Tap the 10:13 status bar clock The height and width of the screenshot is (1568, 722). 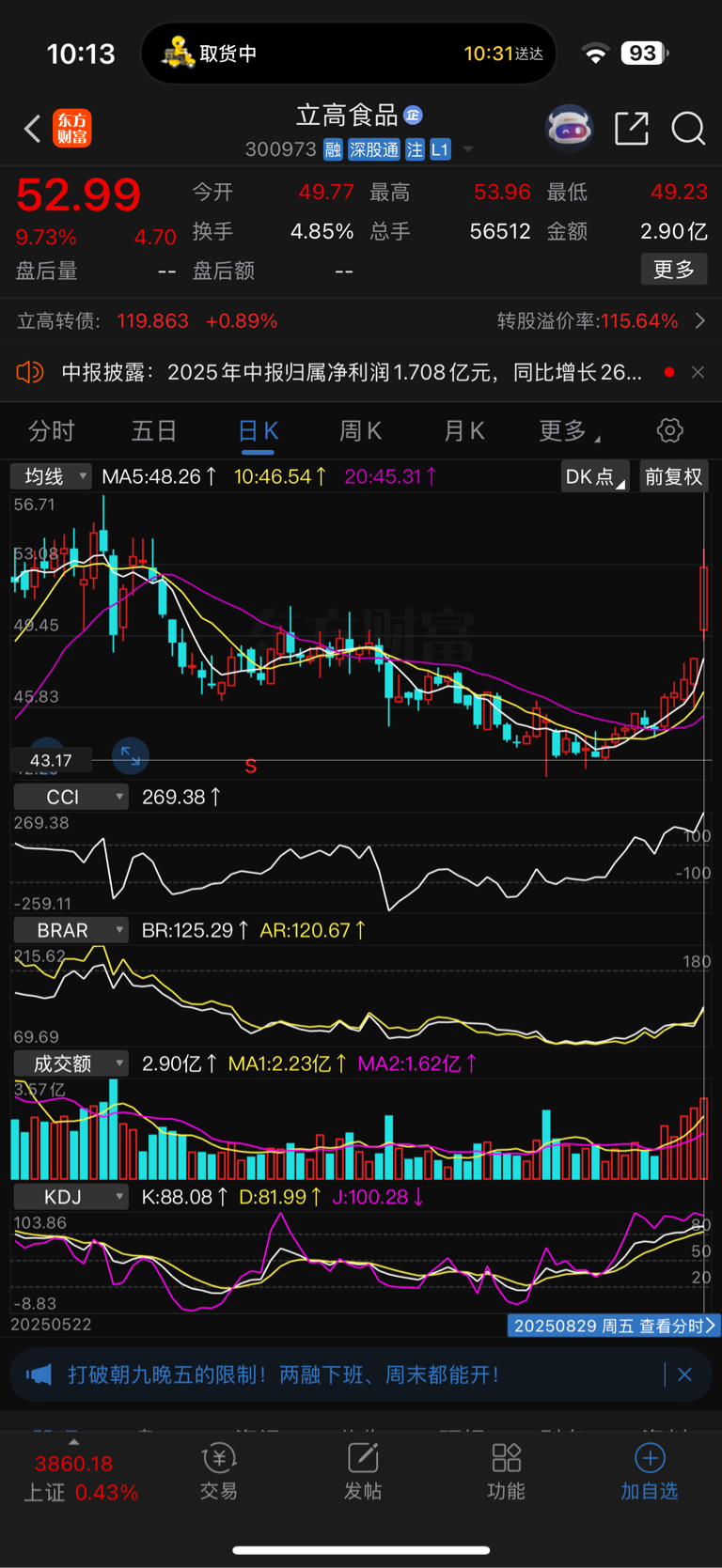(81, 54)
